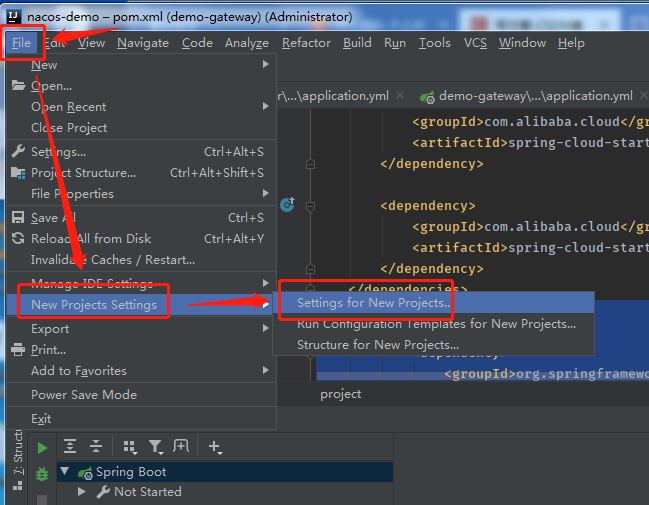This screenshot has height=505, width=649.
Task: Open the Refactor menu
Action: (x=306, y=43)
